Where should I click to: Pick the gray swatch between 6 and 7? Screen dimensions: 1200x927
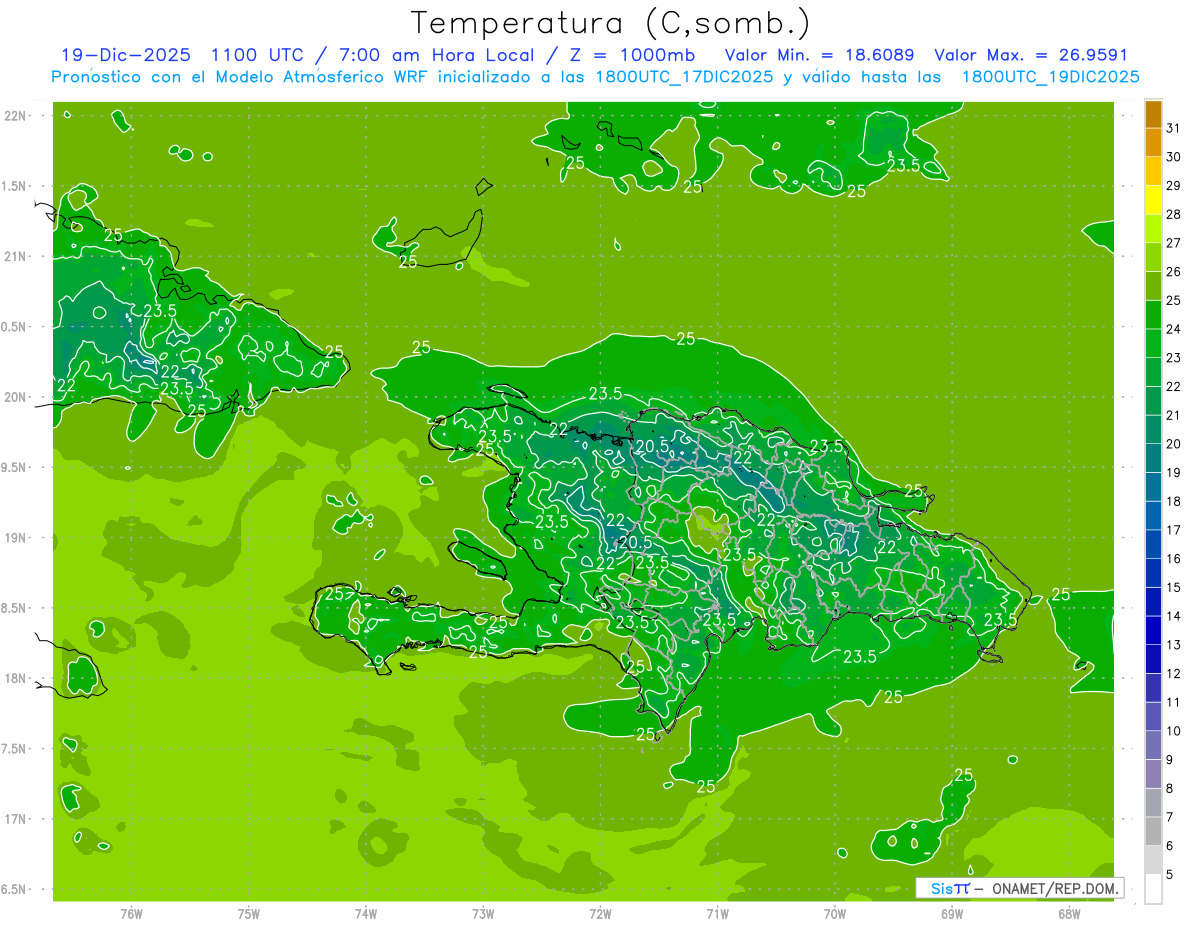pos(1153,832)
